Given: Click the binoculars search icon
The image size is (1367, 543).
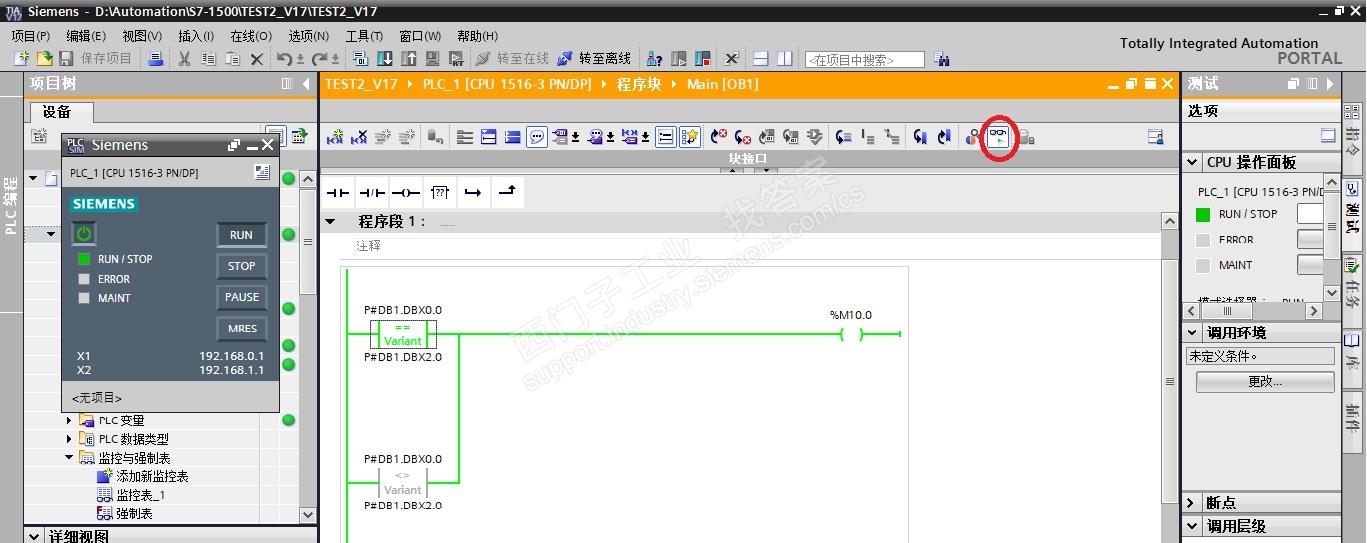Looking at the screenshot, I should 941,59.
